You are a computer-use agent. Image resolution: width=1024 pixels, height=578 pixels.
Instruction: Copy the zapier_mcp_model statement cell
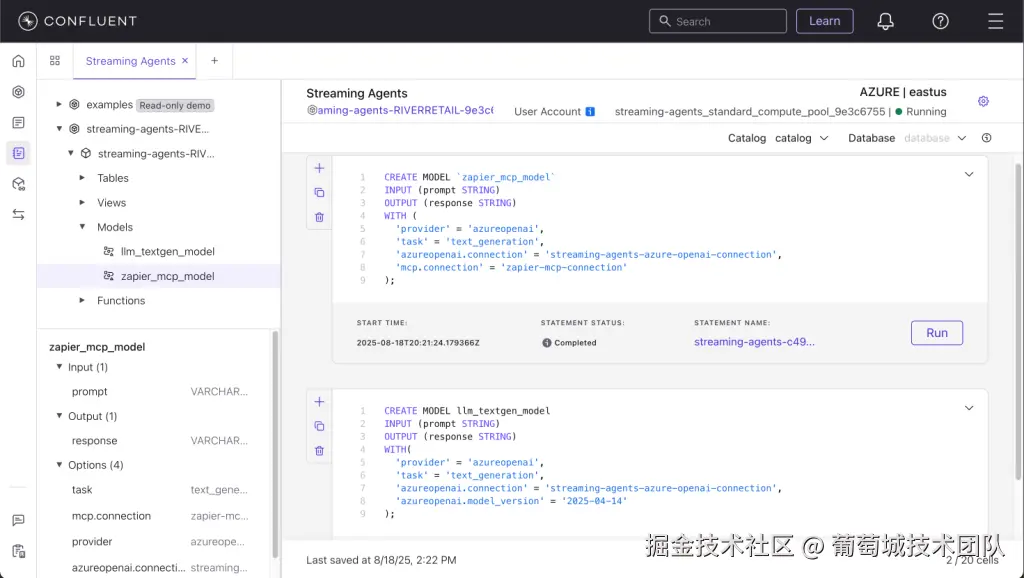[319, 193]
